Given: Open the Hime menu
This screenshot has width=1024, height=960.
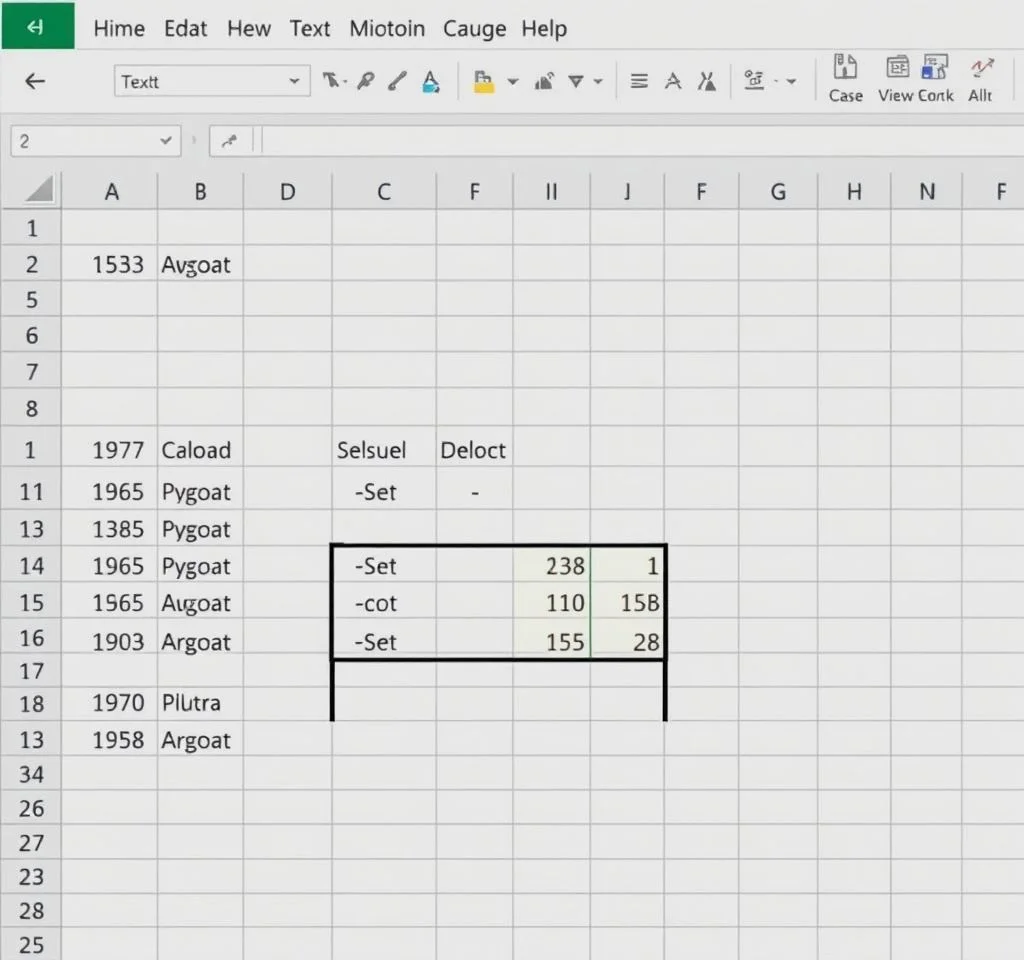Looking at the screenshot, I should point(120,29).
